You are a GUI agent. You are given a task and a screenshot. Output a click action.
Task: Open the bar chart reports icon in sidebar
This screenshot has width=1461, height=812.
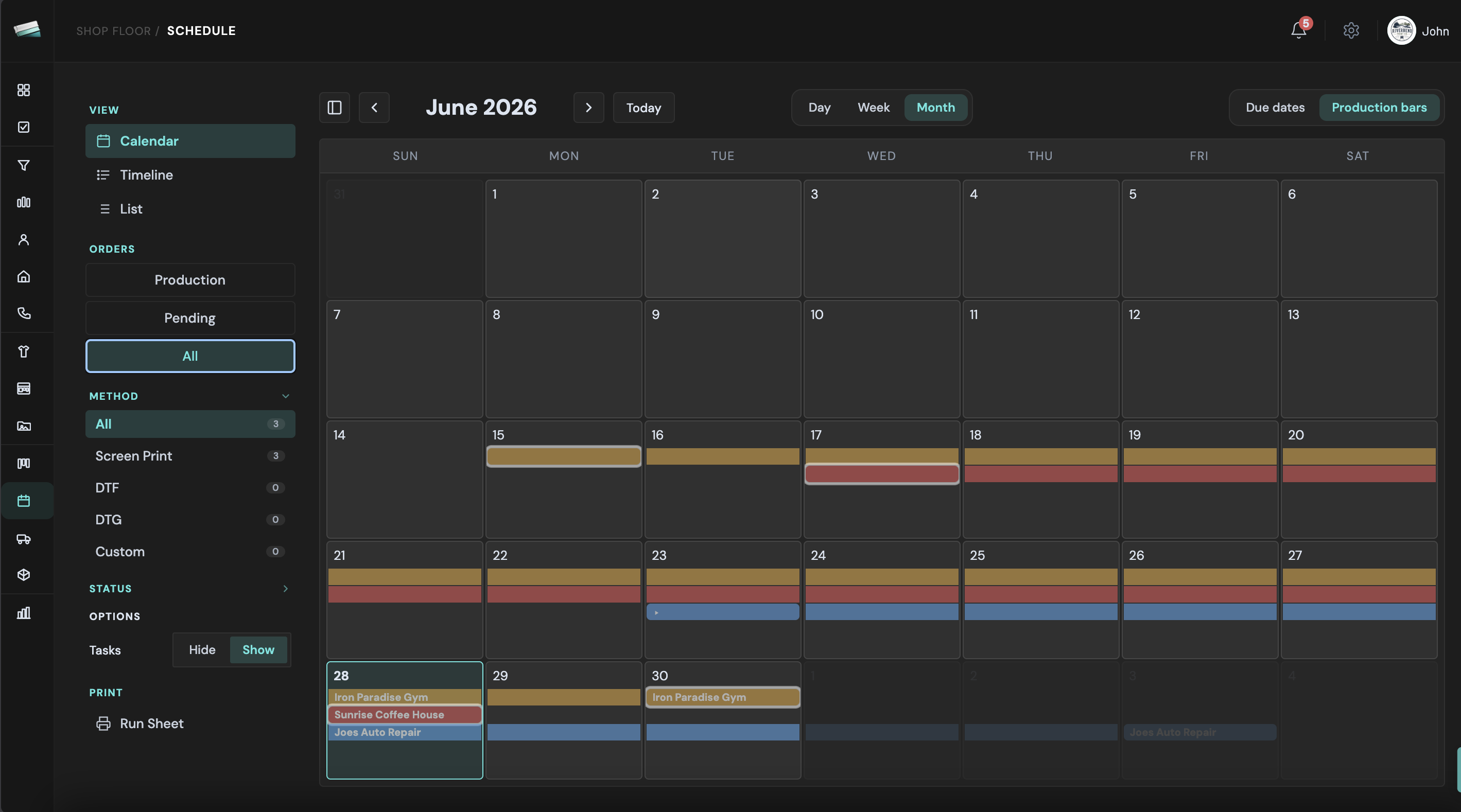coord(23,613)
